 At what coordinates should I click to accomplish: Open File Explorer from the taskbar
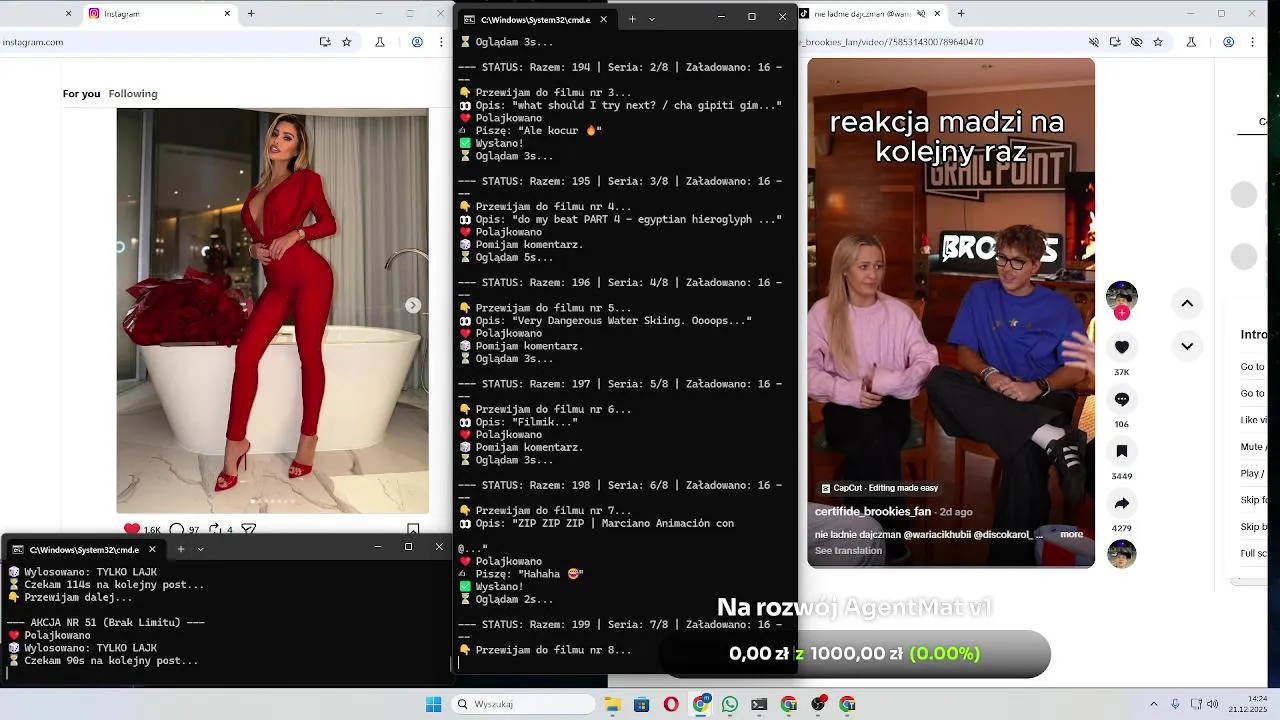click(612, 704)
